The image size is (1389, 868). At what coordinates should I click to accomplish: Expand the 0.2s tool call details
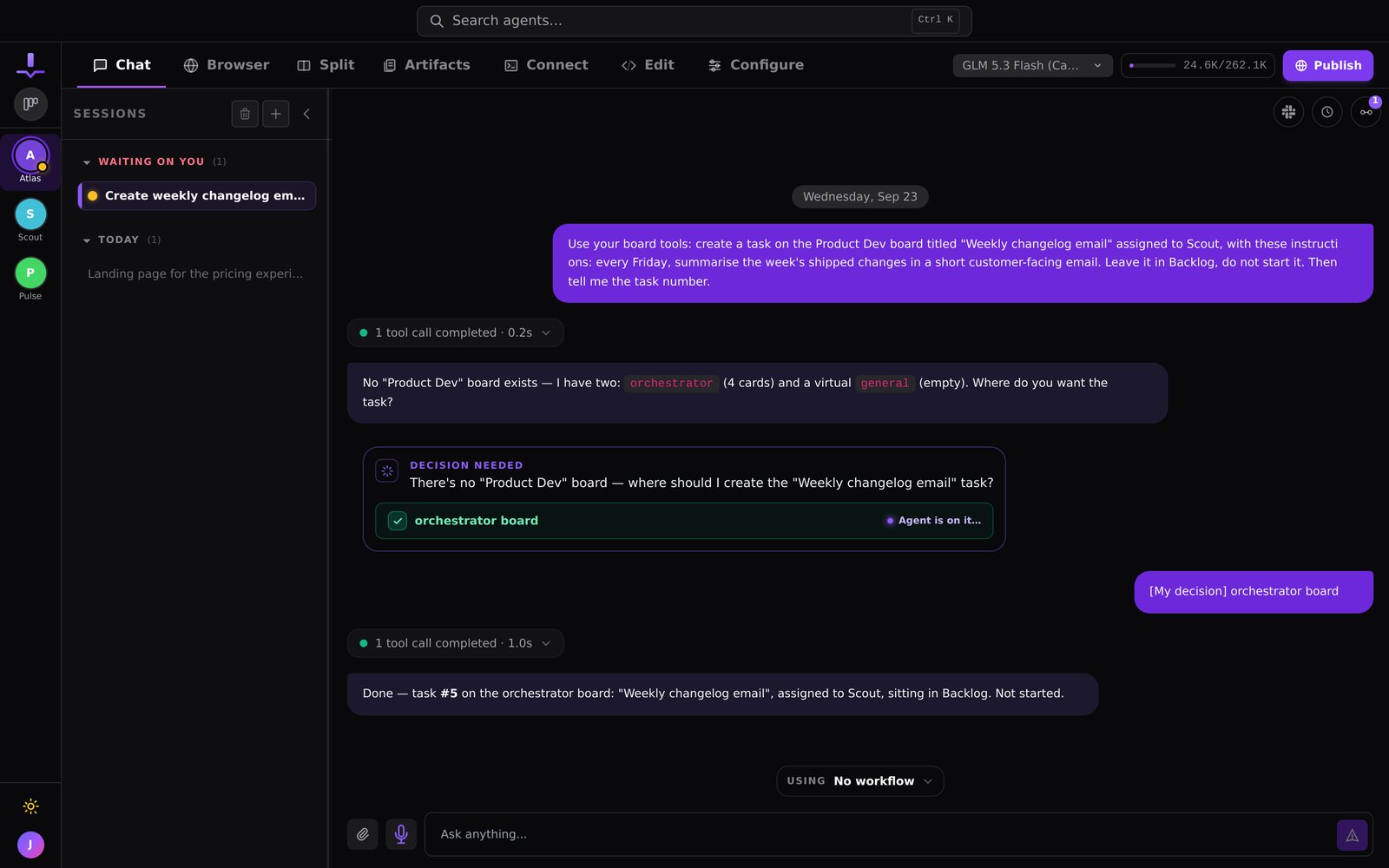pos(456,332)
